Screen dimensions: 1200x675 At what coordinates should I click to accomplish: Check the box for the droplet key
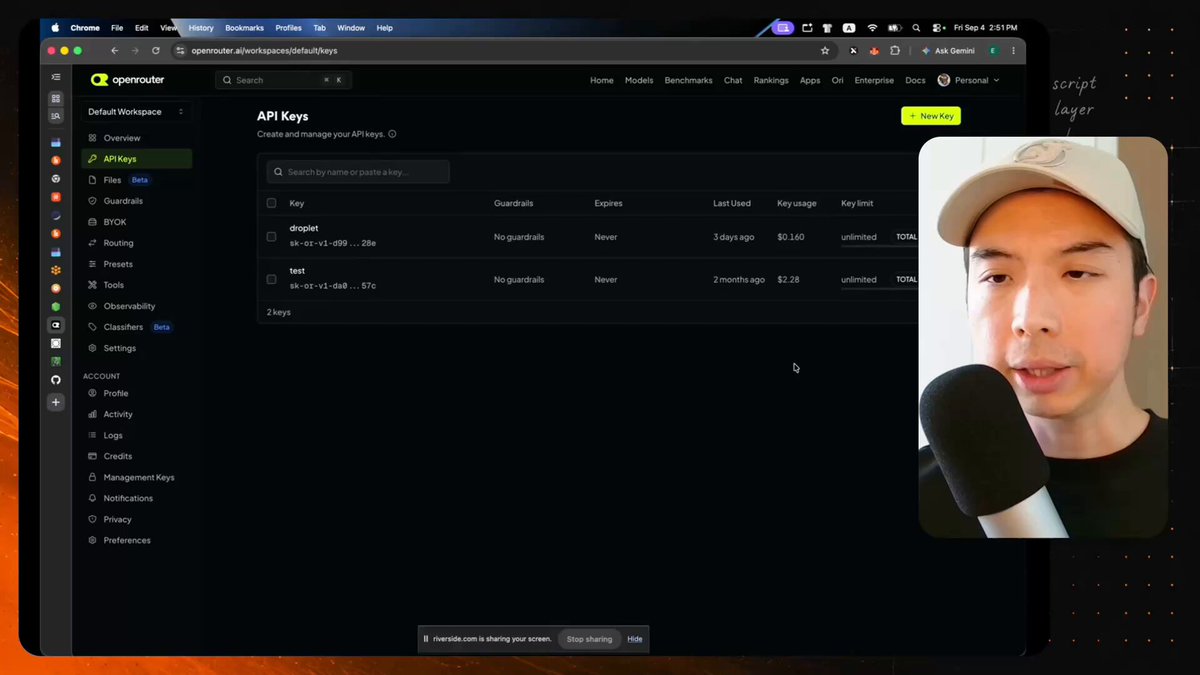(271, 237)
